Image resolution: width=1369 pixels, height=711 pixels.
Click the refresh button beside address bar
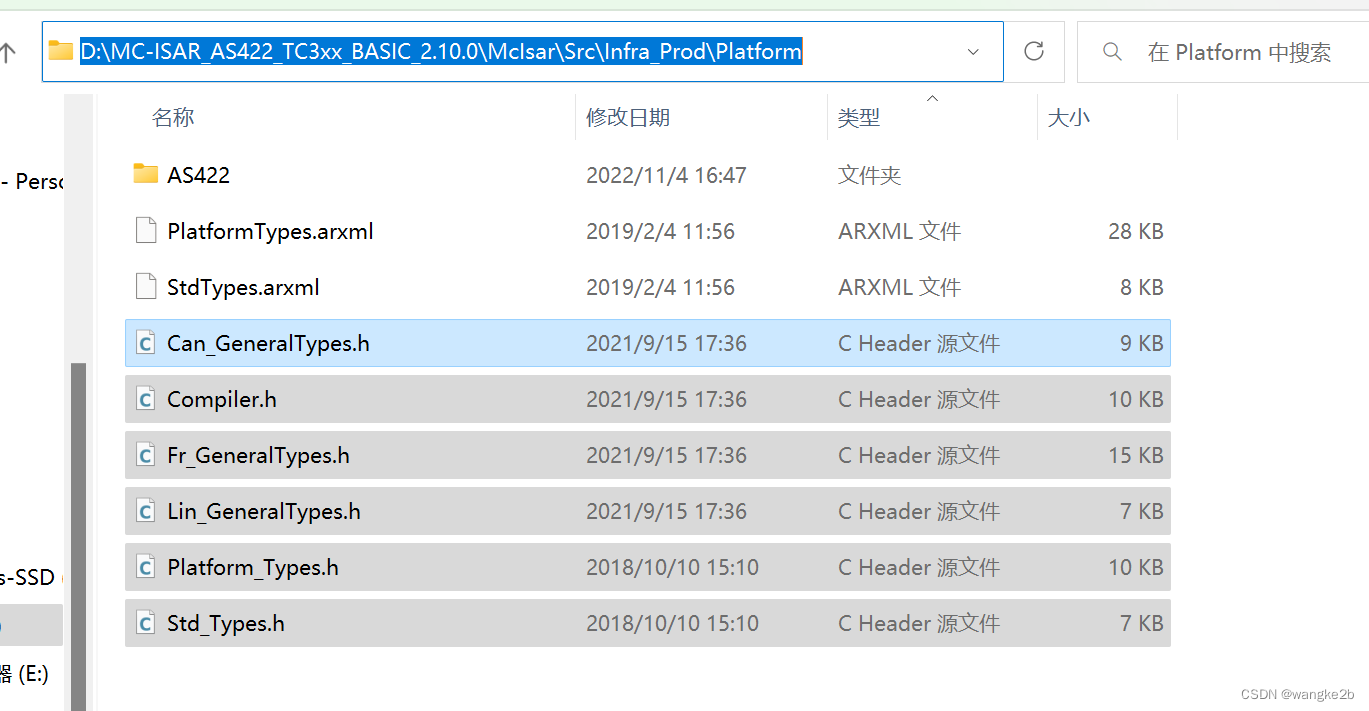pos(1035,51)
